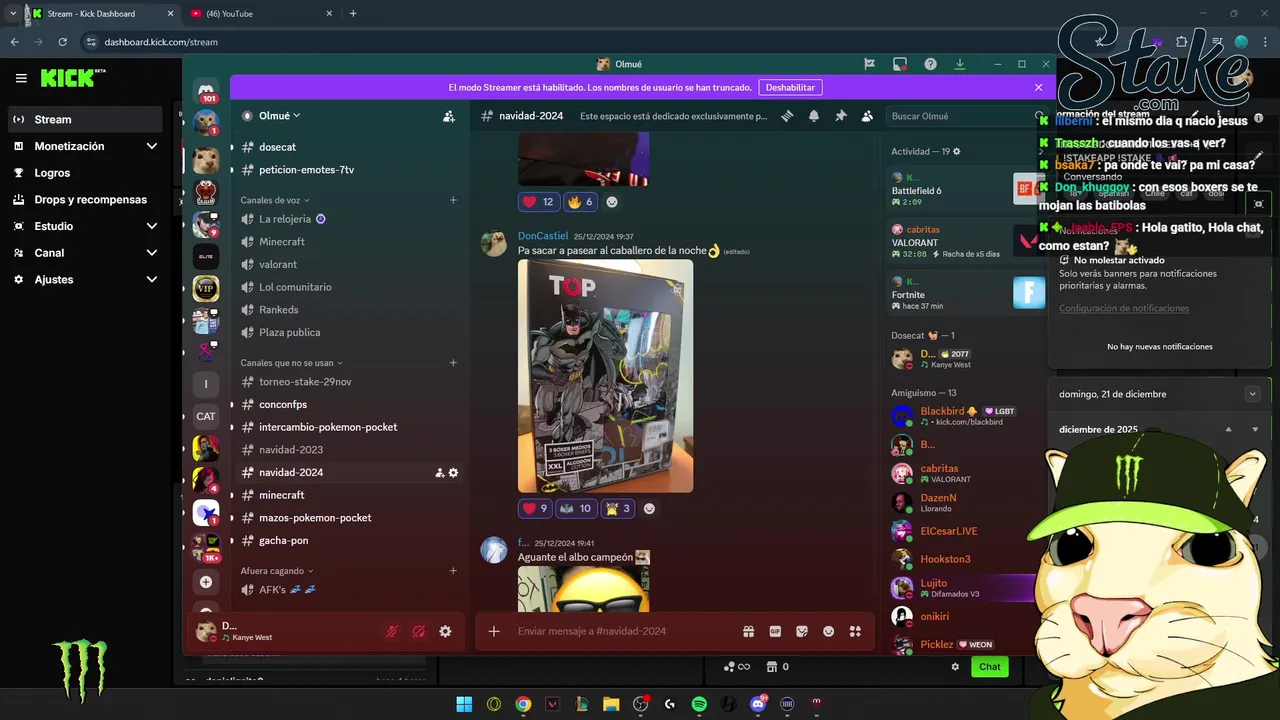1280x720 pixels.
Task: Click the Discord inbox flag icon
Action: coord(869,64)
